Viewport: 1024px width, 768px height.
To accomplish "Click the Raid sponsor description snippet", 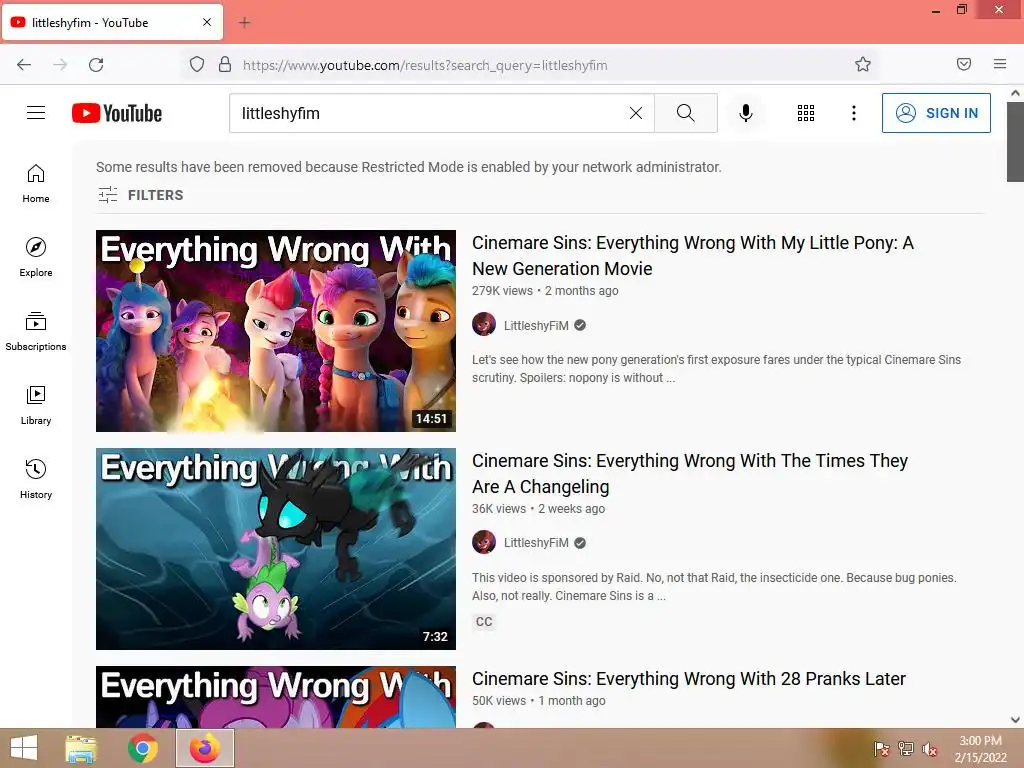I will [x=714, y=586].
